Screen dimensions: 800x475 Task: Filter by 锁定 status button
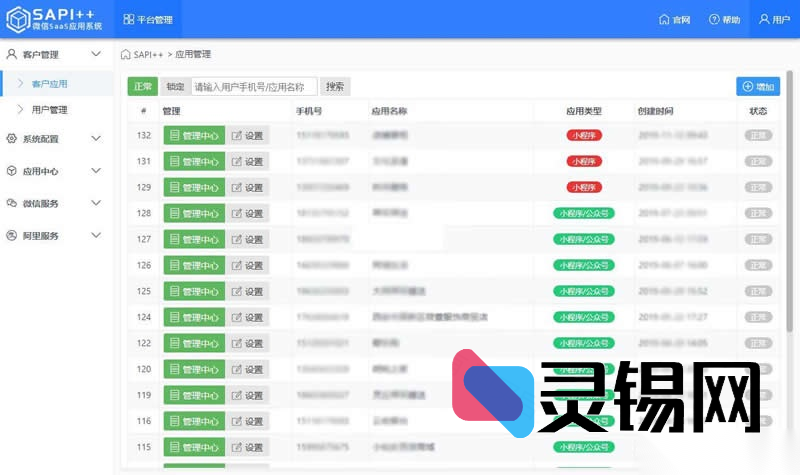175,87
